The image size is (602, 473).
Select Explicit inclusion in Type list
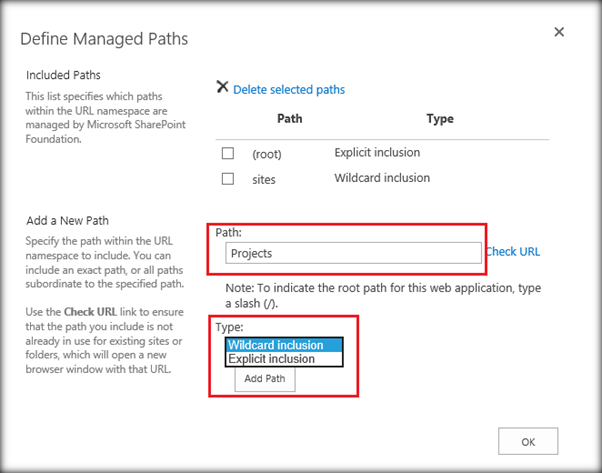pos(284,359)
